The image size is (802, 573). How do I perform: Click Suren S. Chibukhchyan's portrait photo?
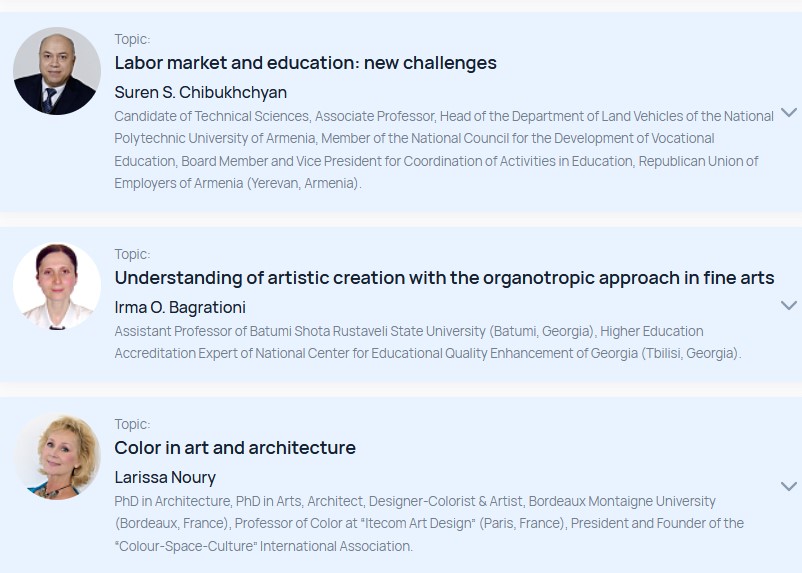(x=56, y=71)
